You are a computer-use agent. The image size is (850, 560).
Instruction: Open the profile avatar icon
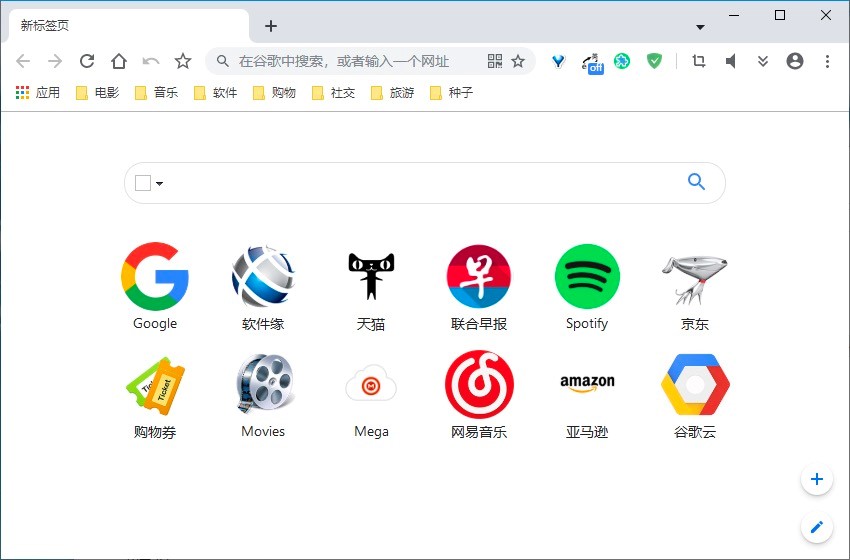pos(795,61)
